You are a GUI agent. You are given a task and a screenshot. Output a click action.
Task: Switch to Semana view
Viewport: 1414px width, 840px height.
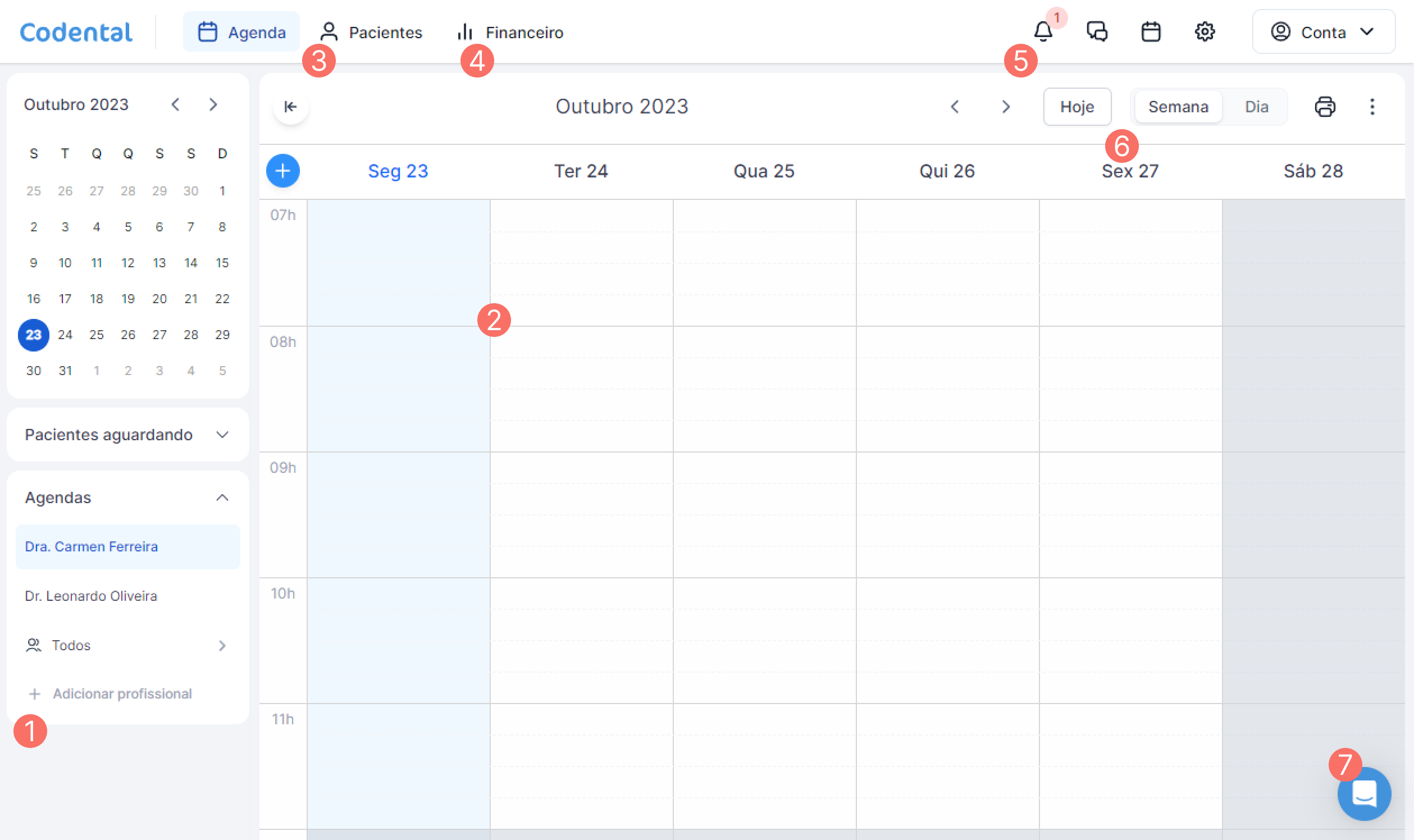tap(1178, 107)
